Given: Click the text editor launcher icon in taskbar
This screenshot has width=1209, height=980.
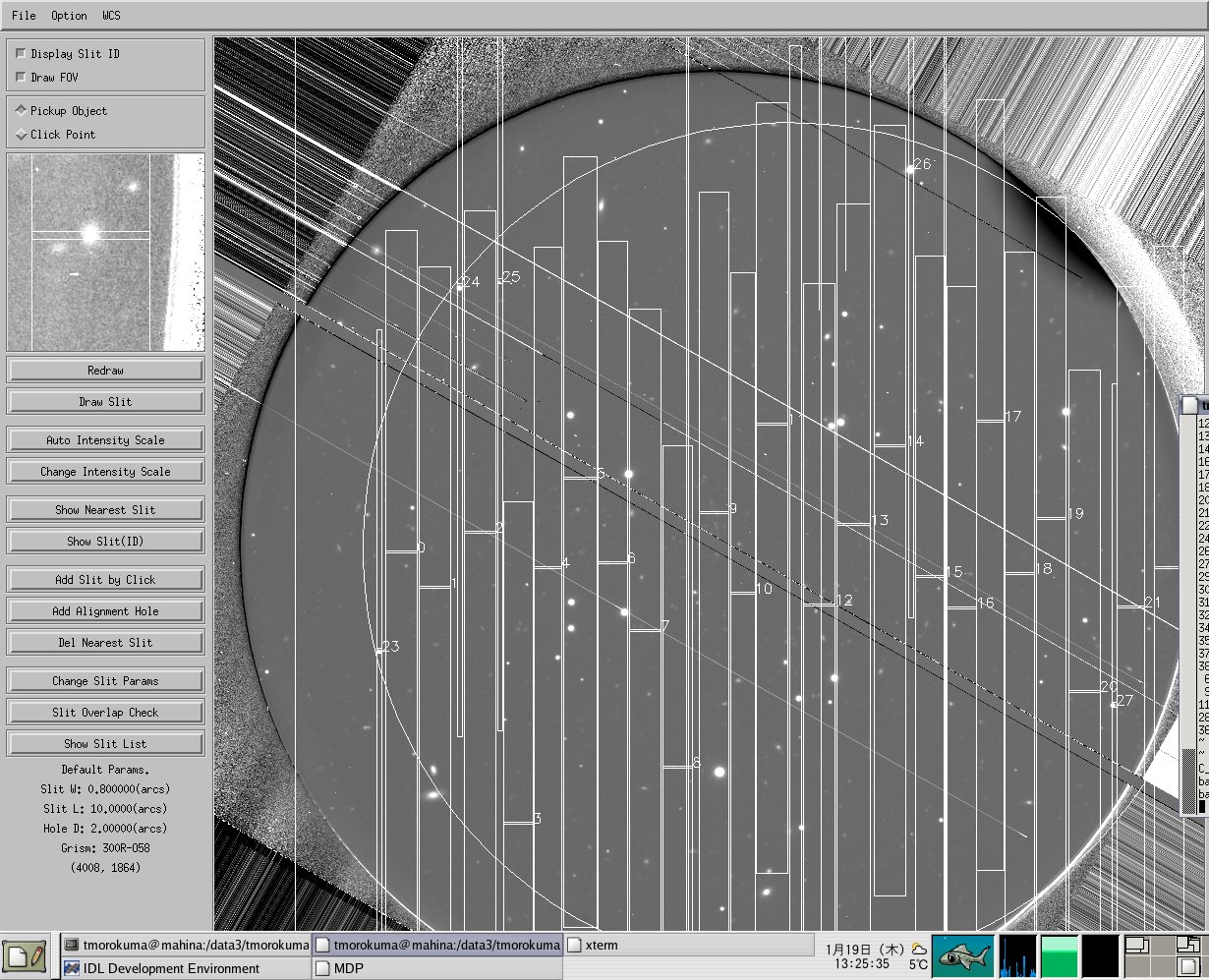Looking at the screenshot, I should pyautogui.click(x=25, y=955).
